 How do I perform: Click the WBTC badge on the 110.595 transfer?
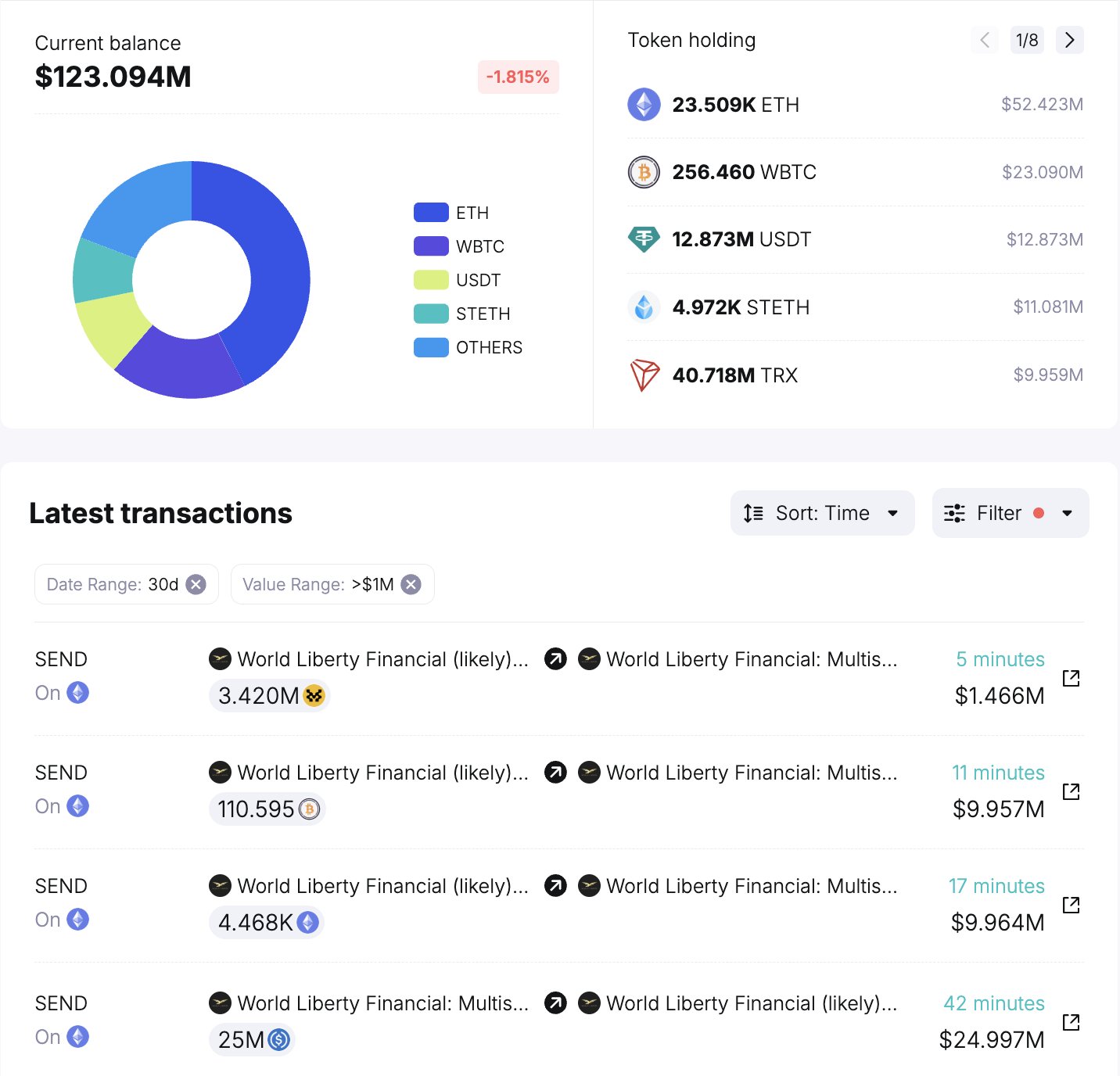click(x=311, y=809)
